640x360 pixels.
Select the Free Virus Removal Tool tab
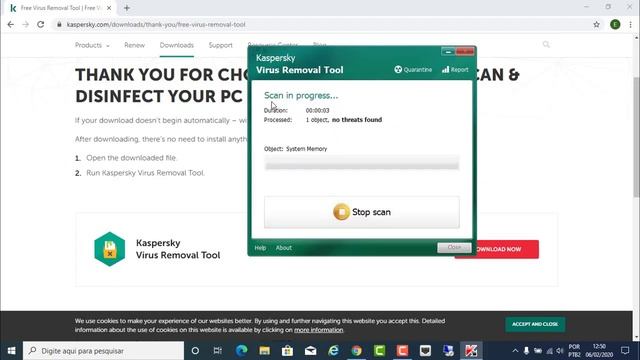click(x=60, y=8)
